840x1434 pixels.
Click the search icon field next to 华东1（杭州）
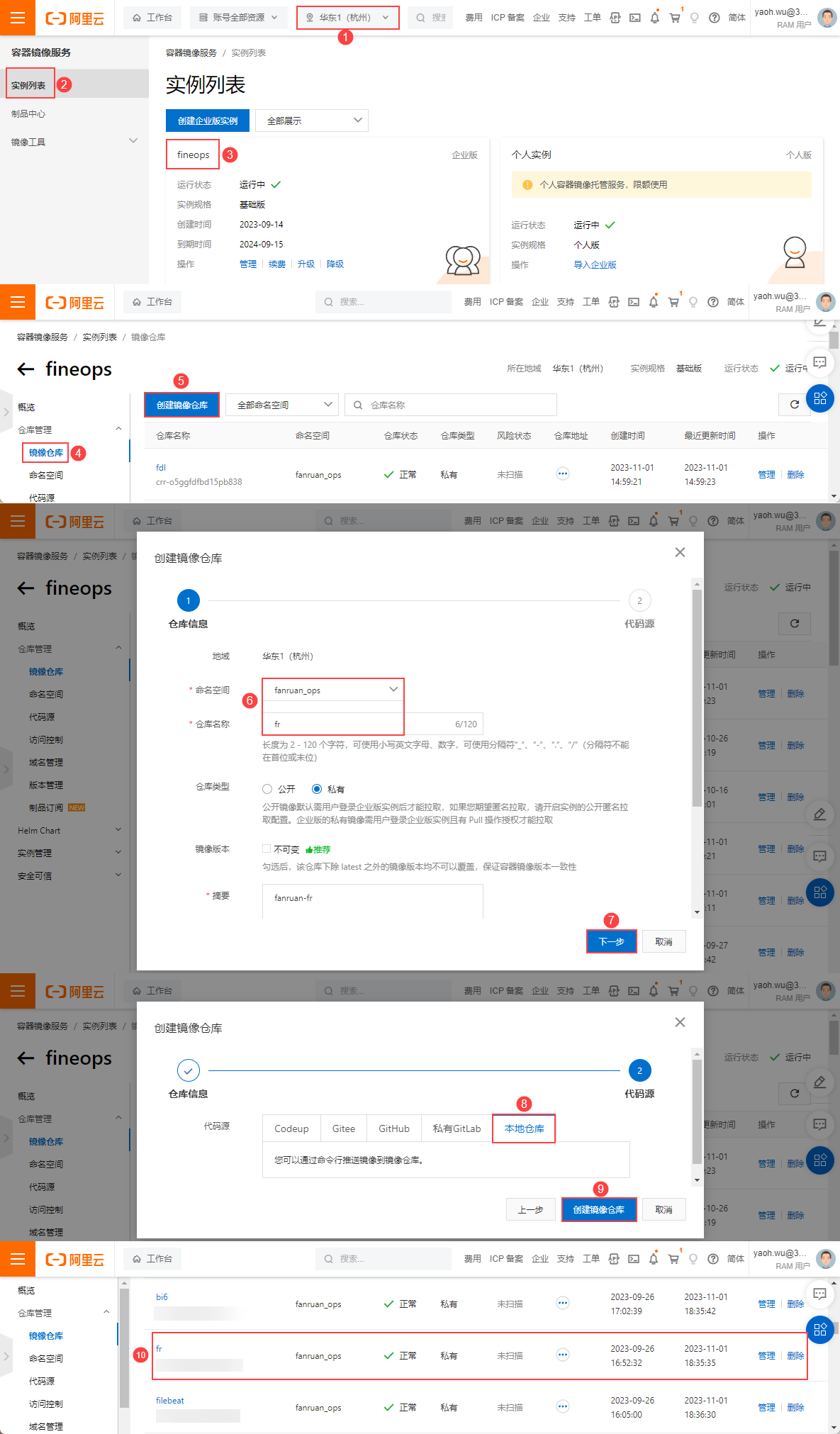[431, 18]
